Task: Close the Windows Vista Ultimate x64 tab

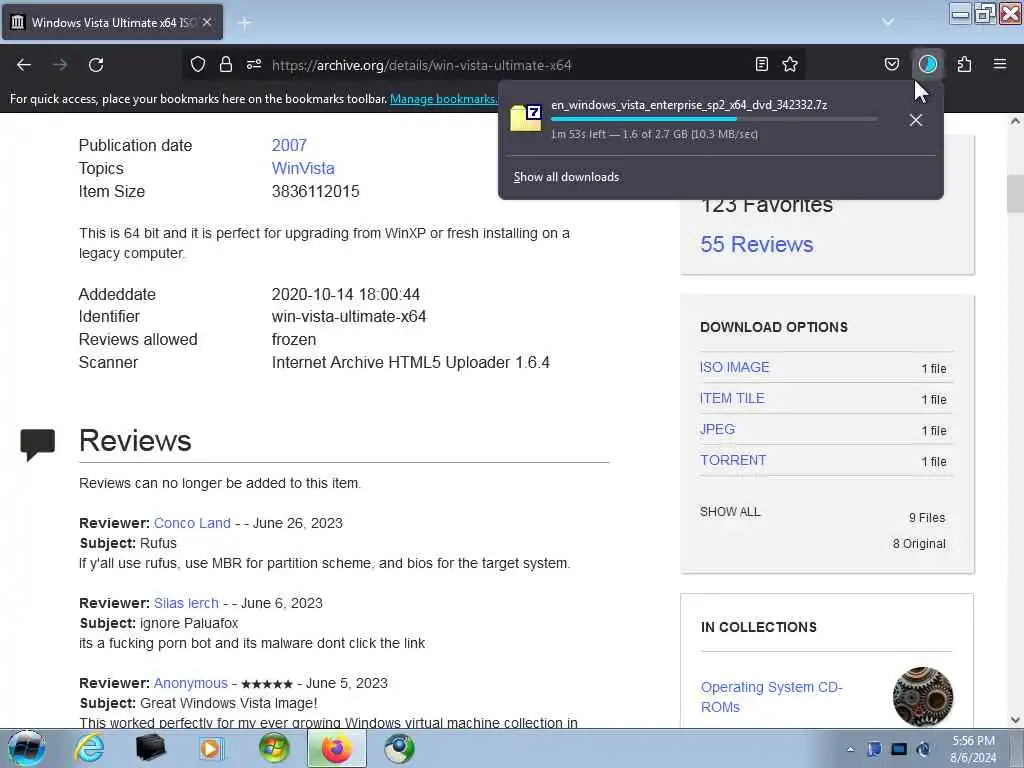Action: pos(207,22)
